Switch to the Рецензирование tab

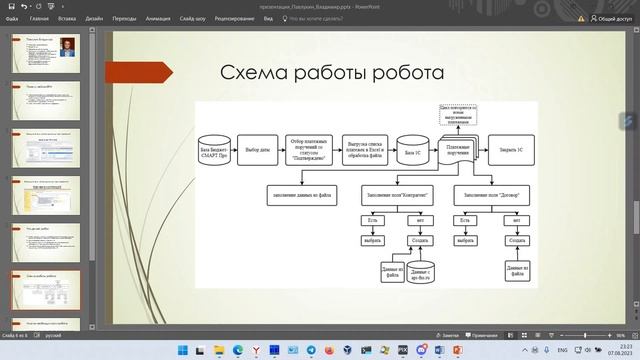(x=234, y=19)
